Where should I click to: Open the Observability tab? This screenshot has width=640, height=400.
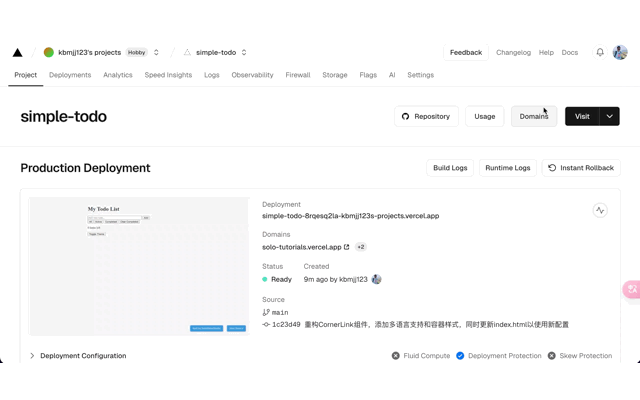tap(252, 75)
